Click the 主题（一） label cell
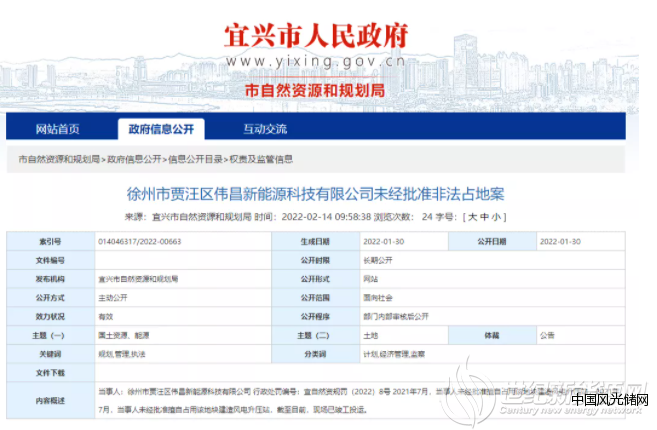 51,336
